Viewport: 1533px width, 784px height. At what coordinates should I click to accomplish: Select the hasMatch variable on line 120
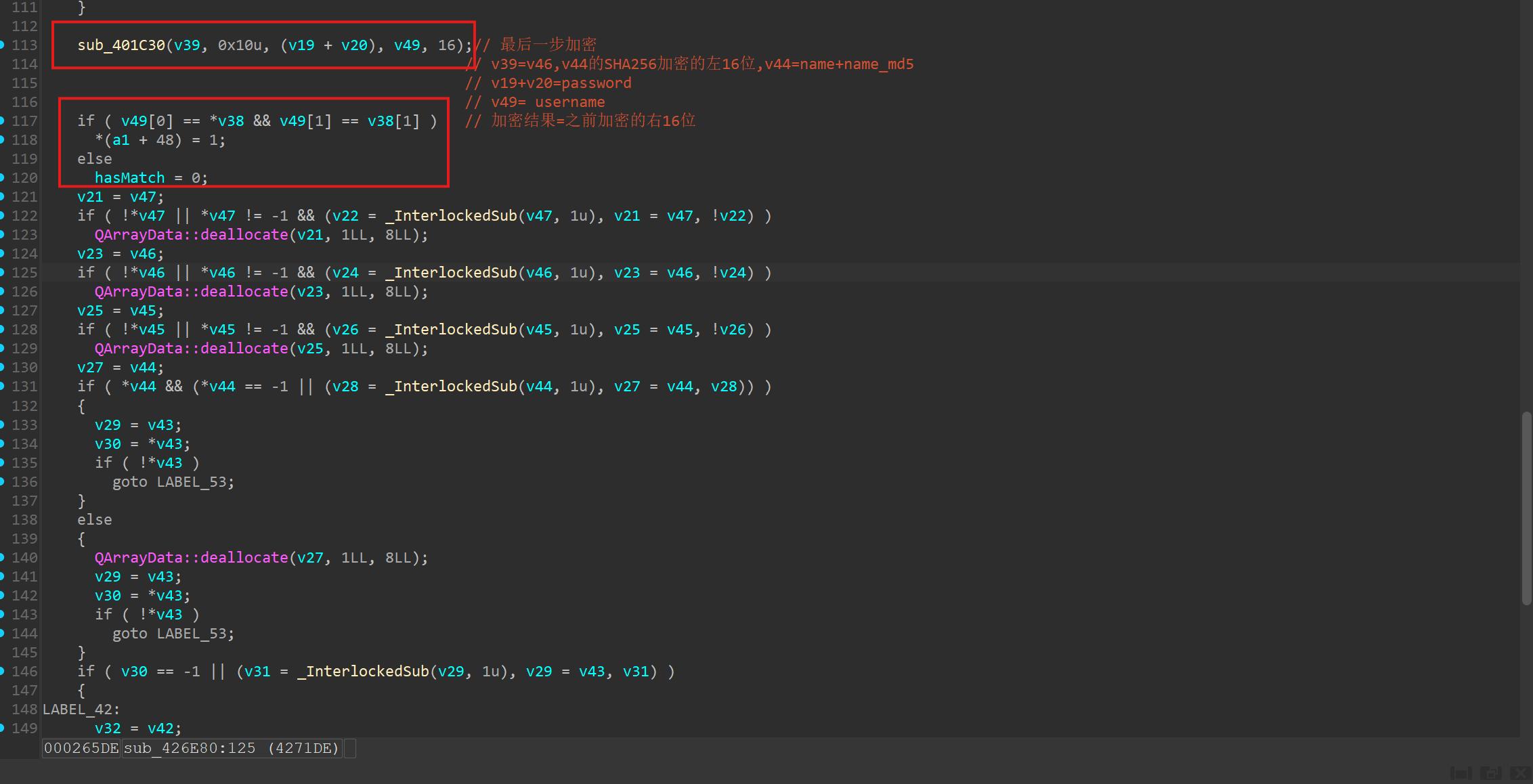click(129, 177)
